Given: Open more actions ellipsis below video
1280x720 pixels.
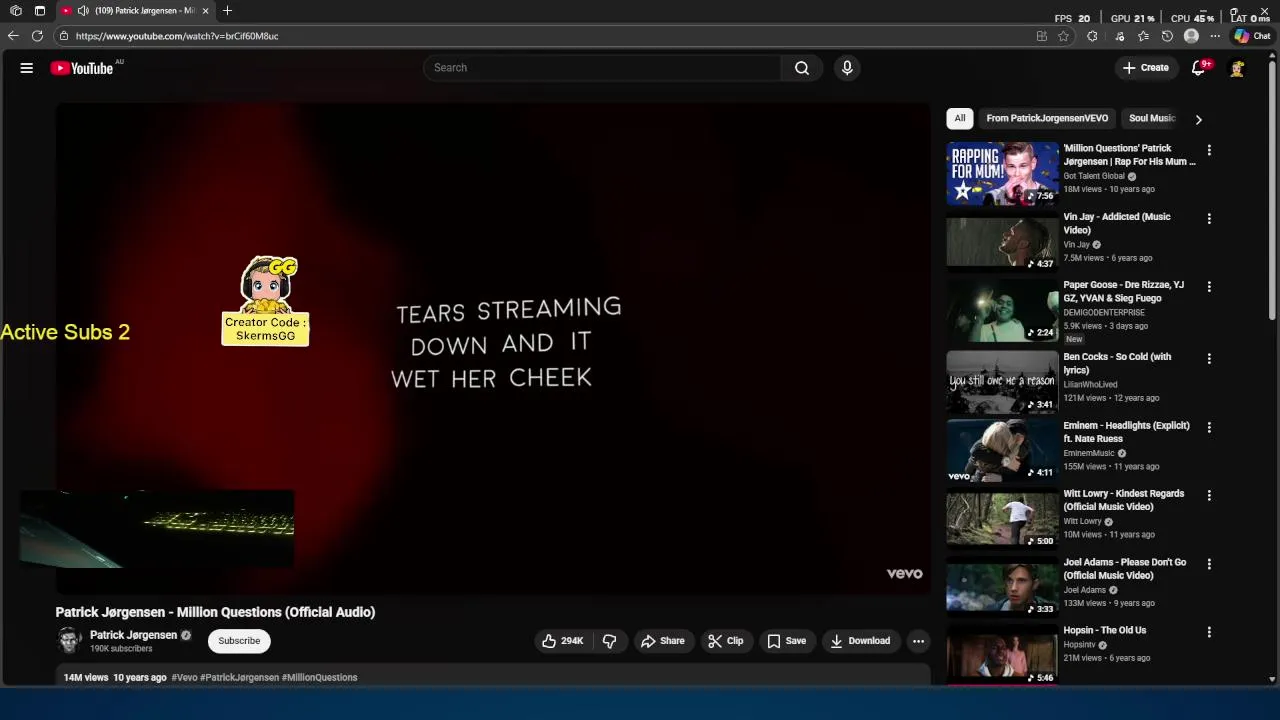Looking at the screenshot, I should [918, 641].
